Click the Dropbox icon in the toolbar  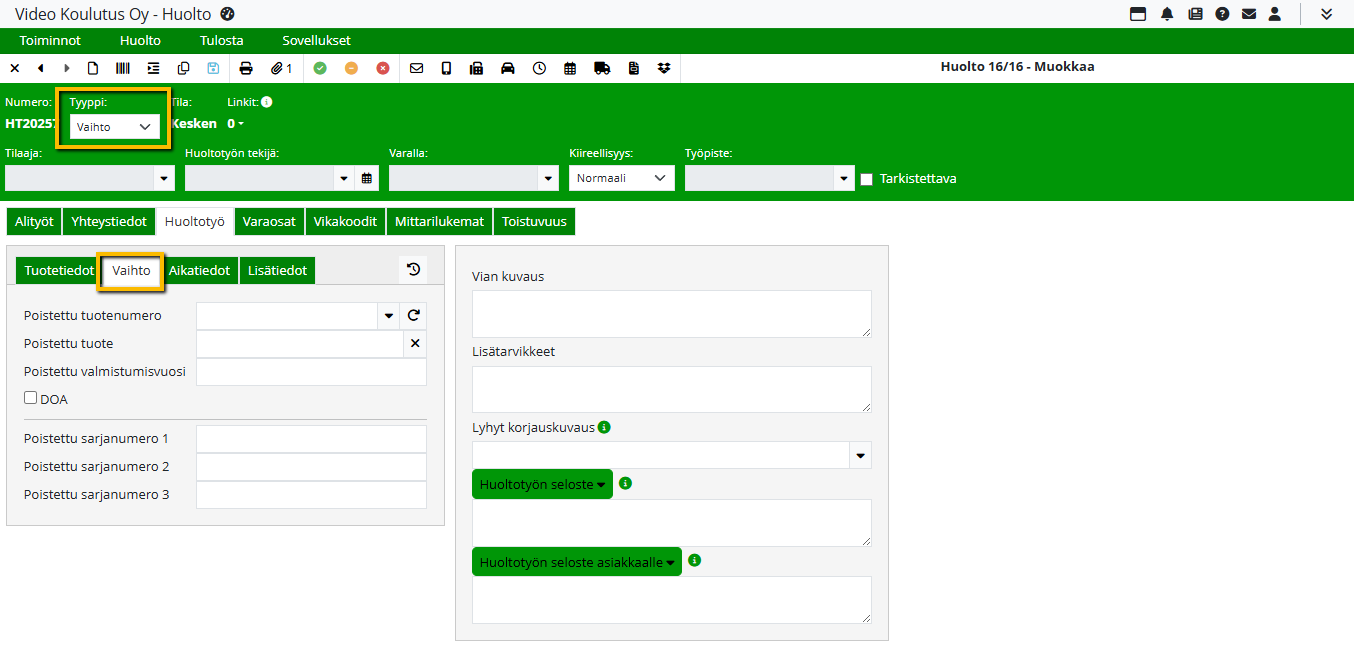click(665, 68)
